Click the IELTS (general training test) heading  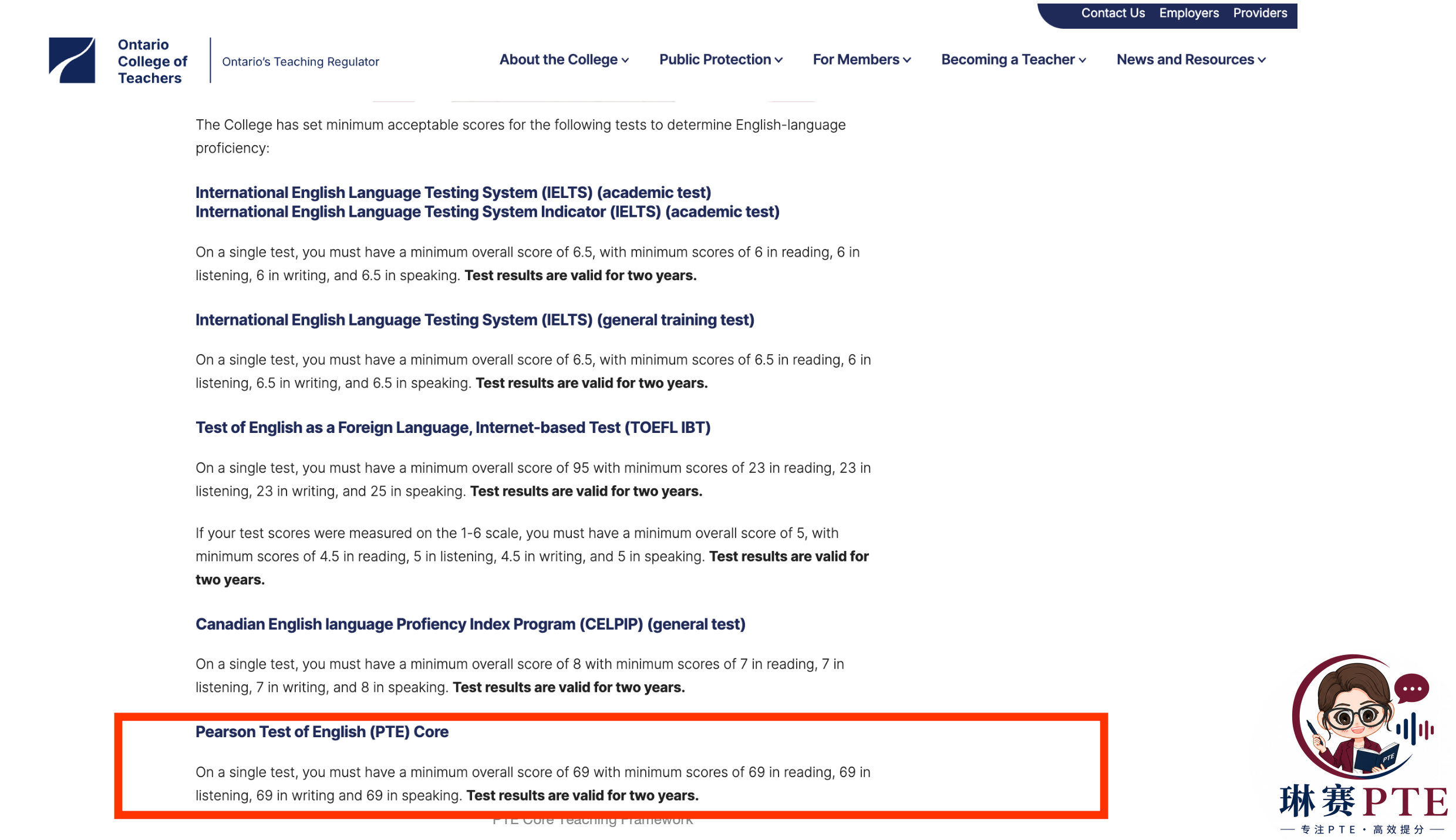coord(475,320)
